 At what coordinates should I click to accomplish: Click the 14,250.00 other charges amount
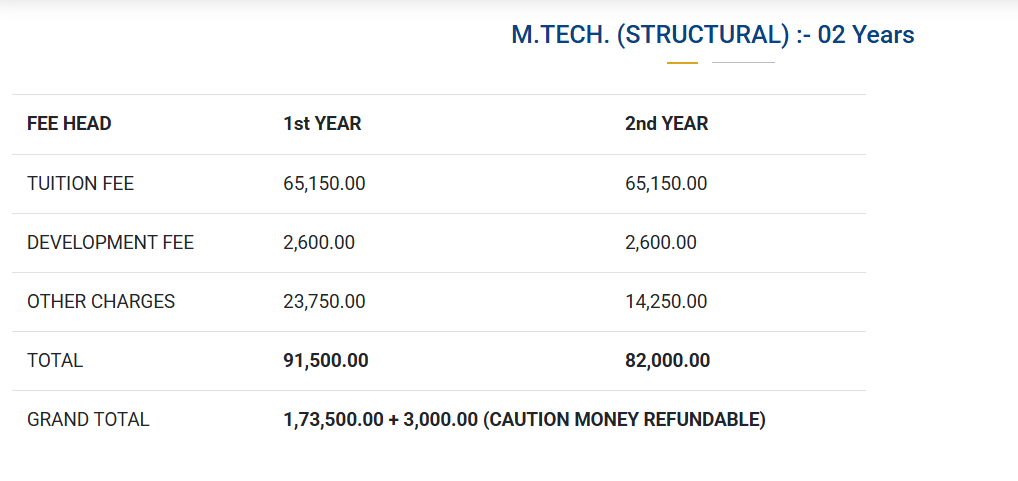pyautogui.click(x=666, y=302)
